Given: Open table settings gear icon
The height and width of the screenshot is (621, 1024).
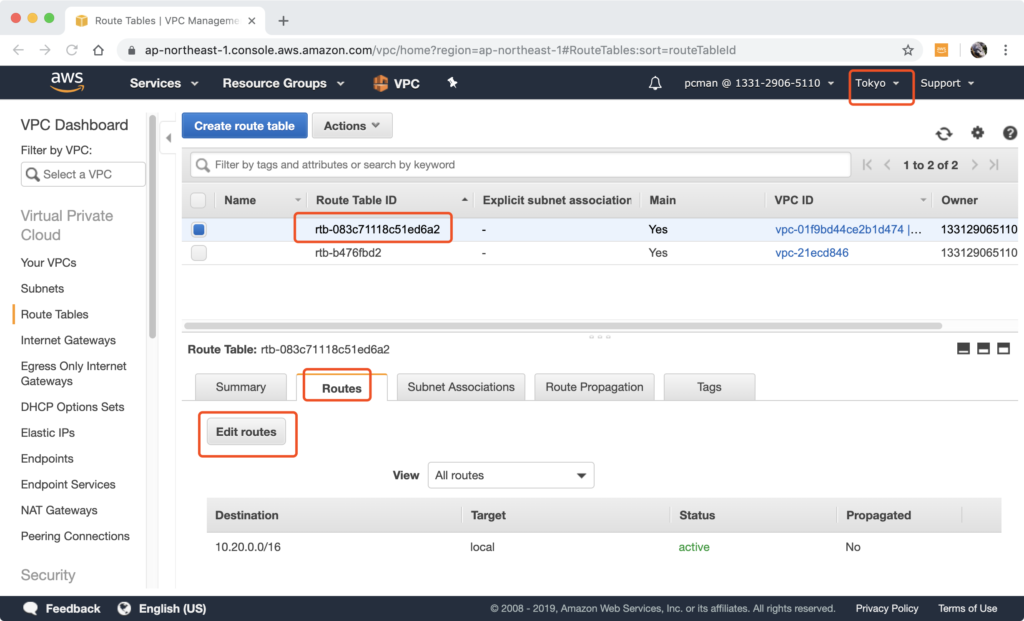Looking at the screenshot, I should click(x=977, y=133).
